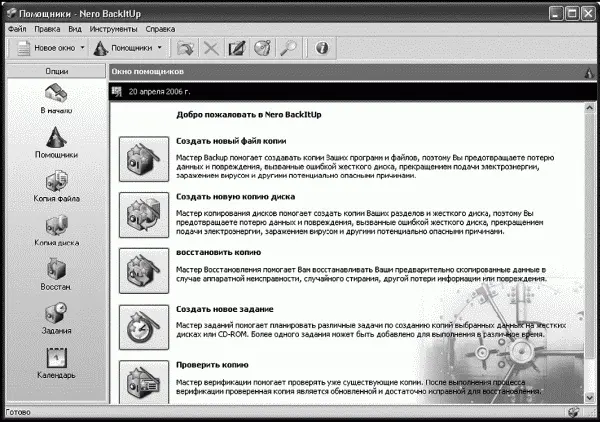Click the delete X toolbar icon
600x422 pixels.
coord(211,48)
